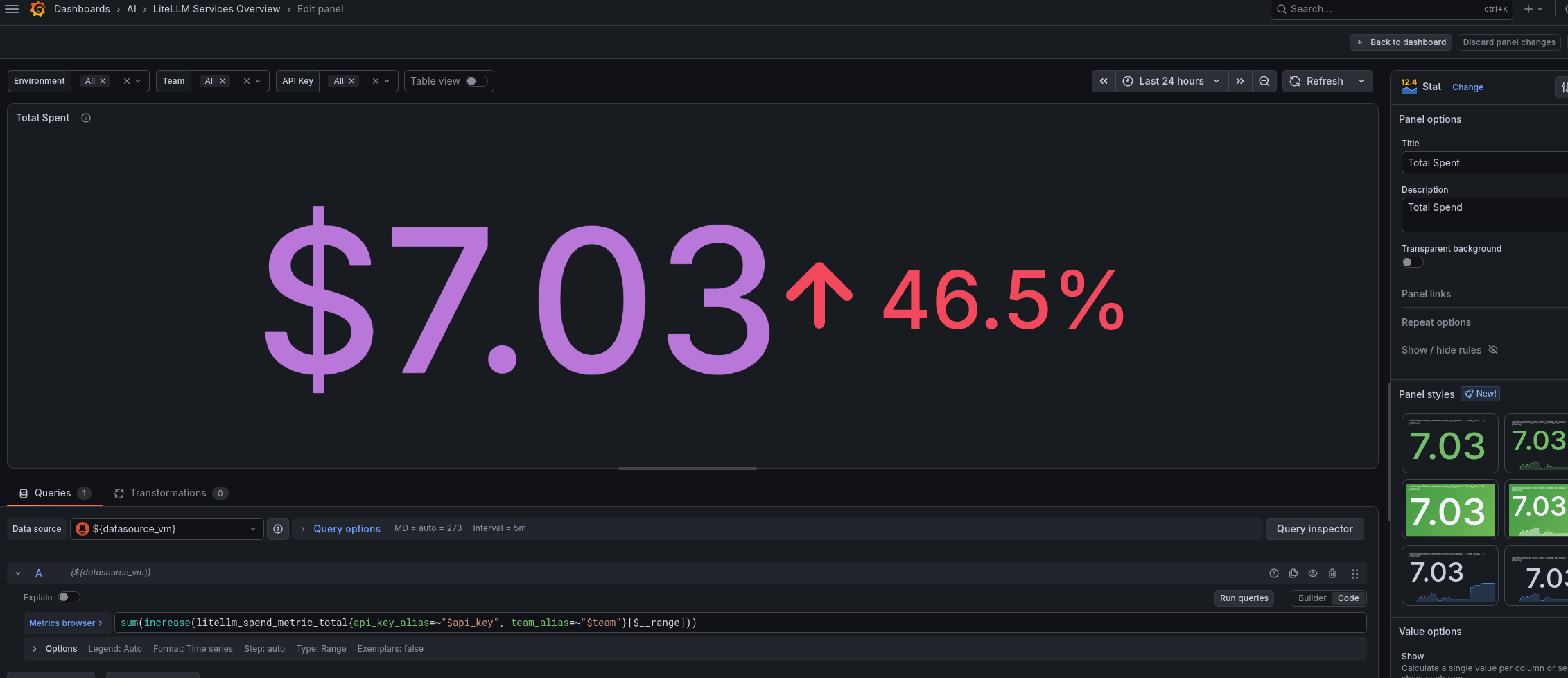The image size is (1568, 678).
Task: Go to AI folder breadcrumb
Action: click(132, 9)
